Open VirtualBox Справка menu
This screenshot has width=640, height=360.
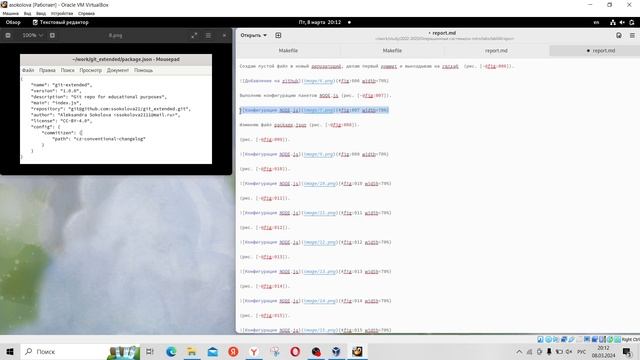click(x=86, y=13)
